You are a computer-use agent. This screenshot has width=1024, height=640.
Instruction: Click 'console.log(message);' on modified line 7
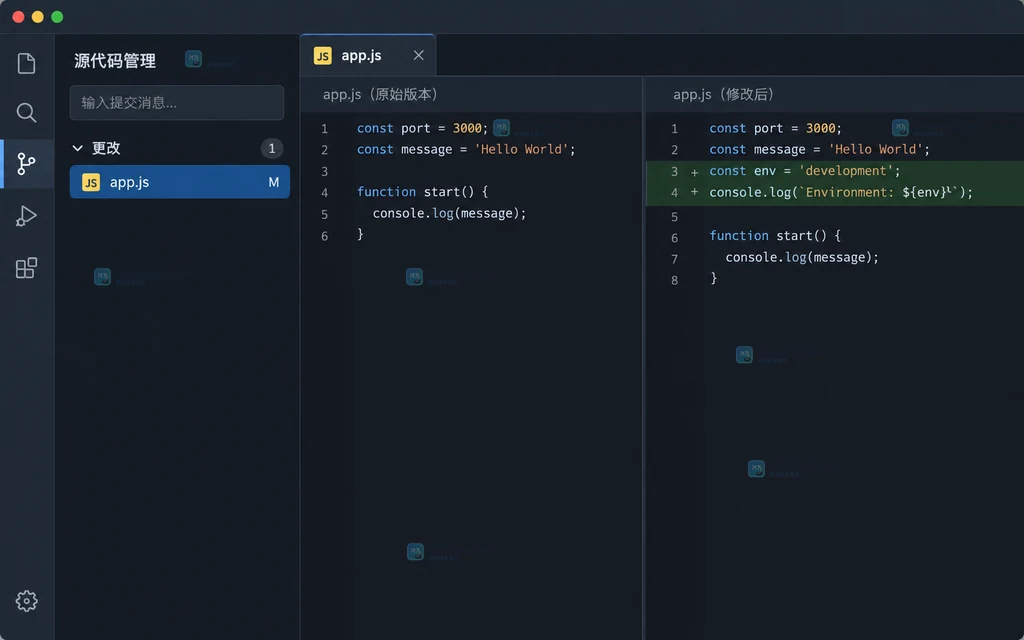coord(802,257)
